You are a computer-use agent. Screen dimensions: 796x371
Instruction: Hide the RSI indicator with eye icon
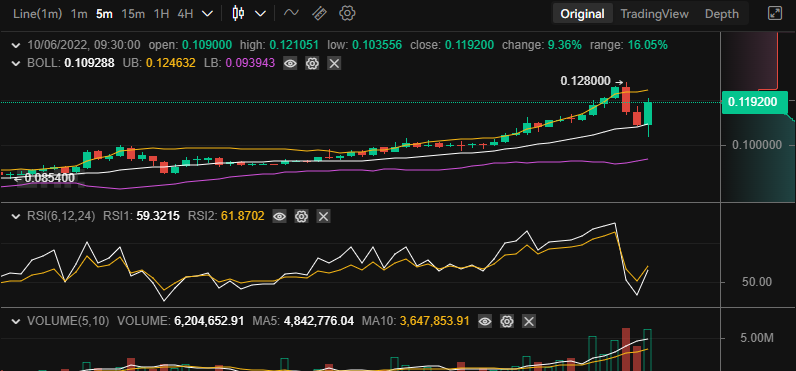point(279,217)
